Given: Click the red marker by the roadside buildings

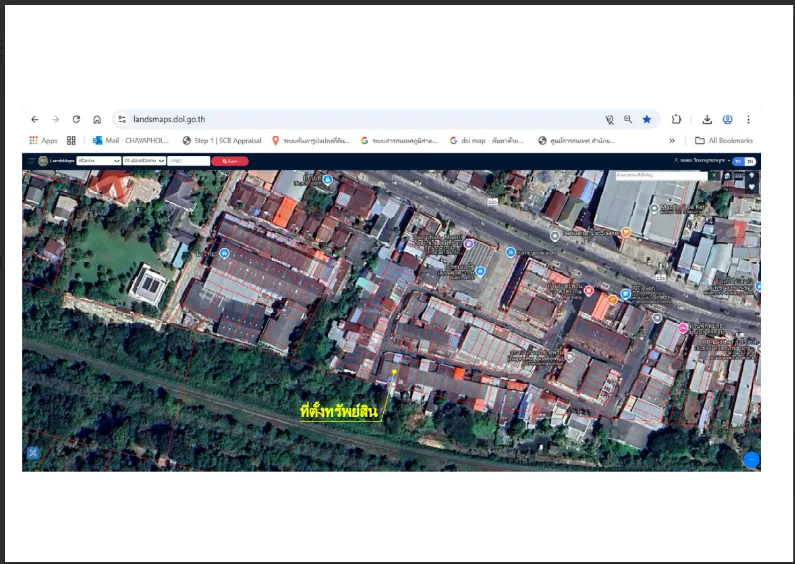Looking at the screenshot, I should point(589,291).
